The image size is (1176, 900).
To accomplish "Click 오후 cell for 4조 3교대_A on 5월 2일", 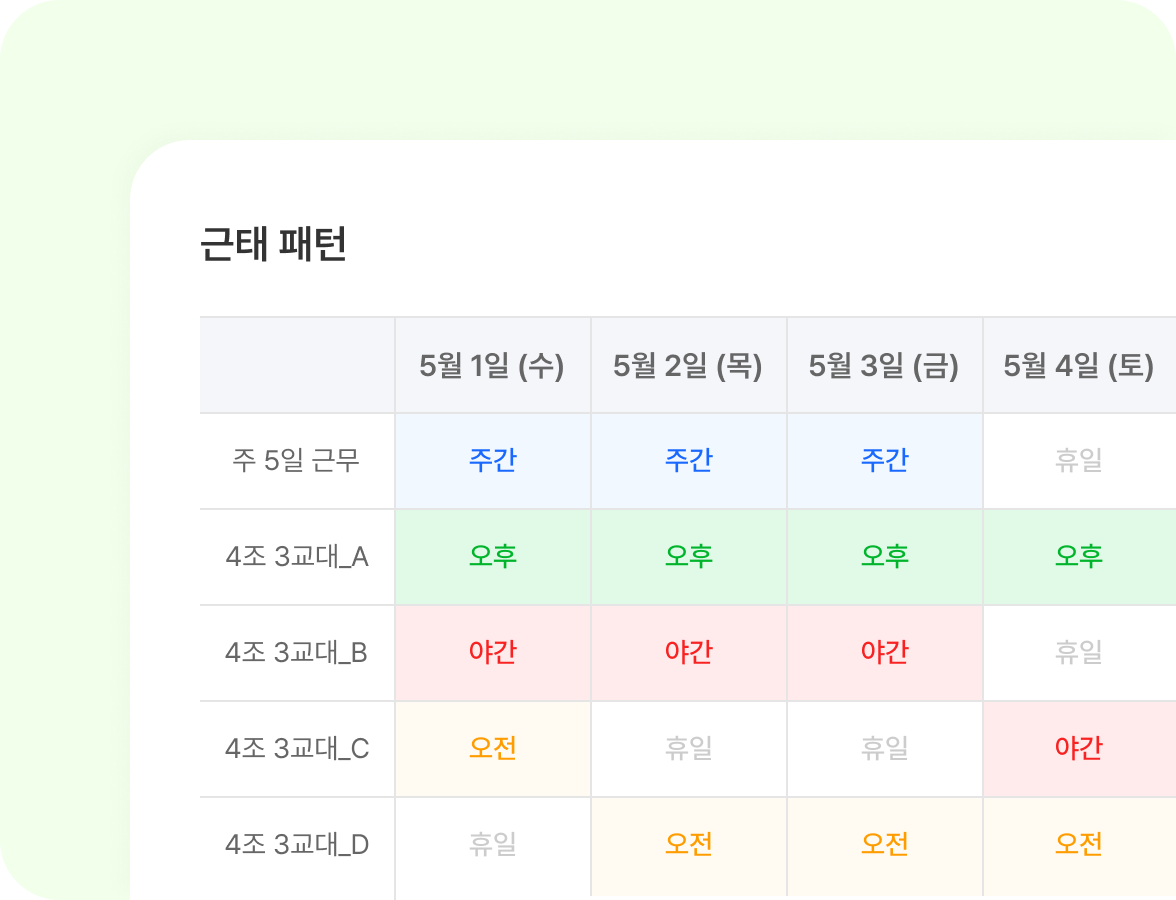I will [x=688, y=557].
